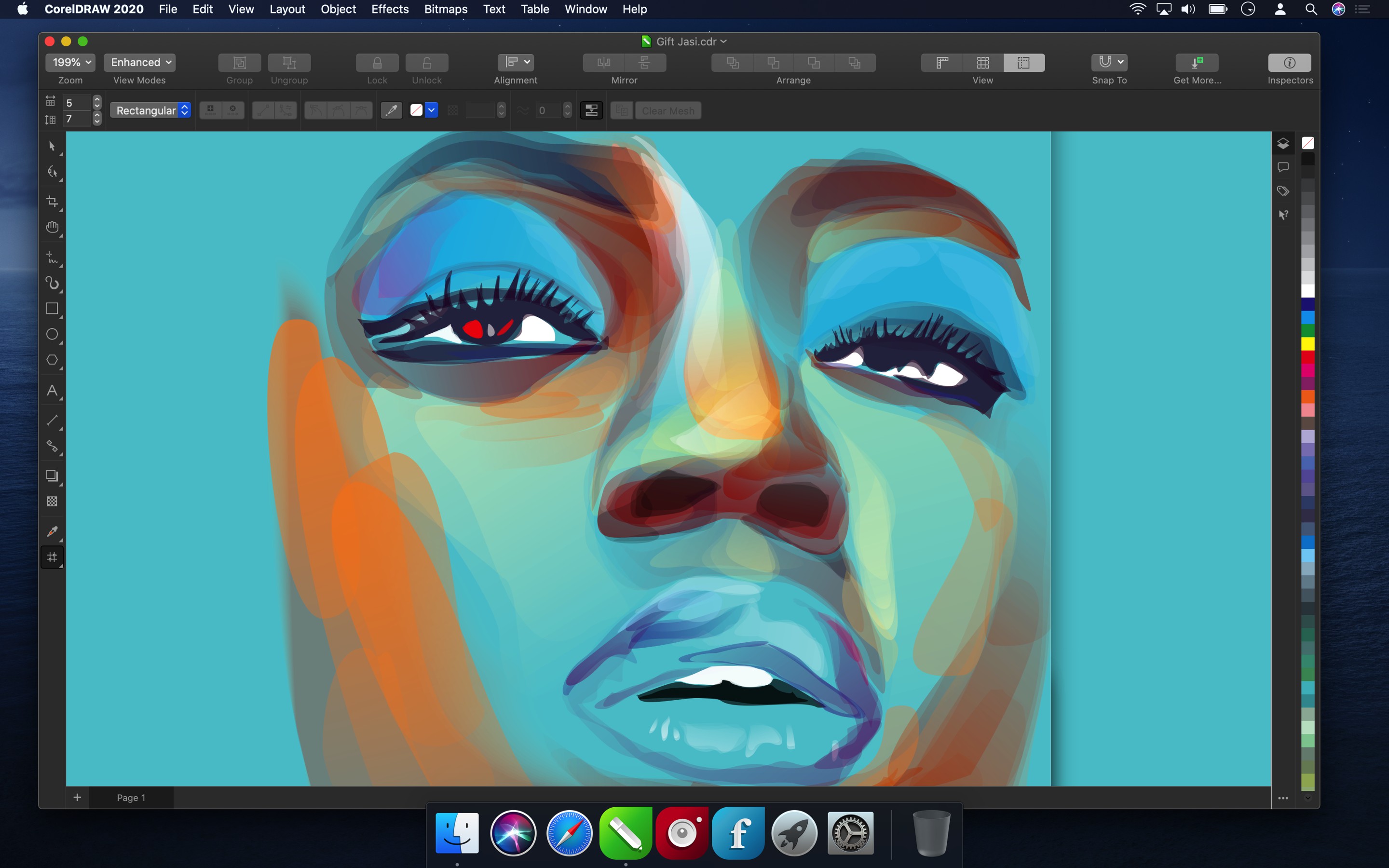Open the Get More download icon
1389x868 pixels.
point(1197,63)
